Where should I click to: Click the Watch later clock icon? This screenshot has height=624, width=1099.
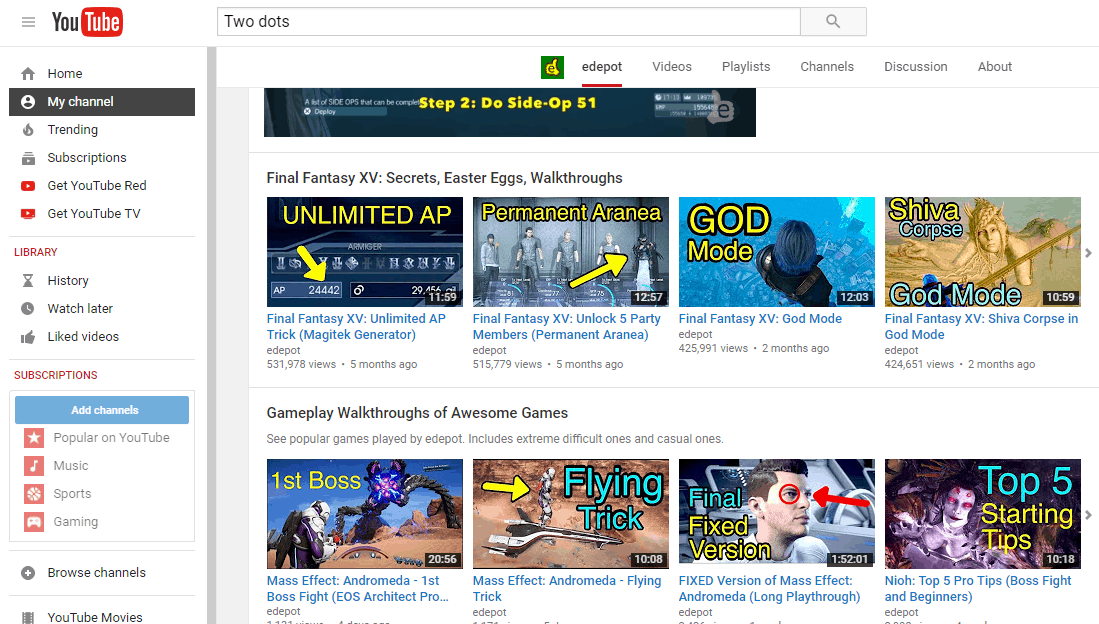pos(28,308)
